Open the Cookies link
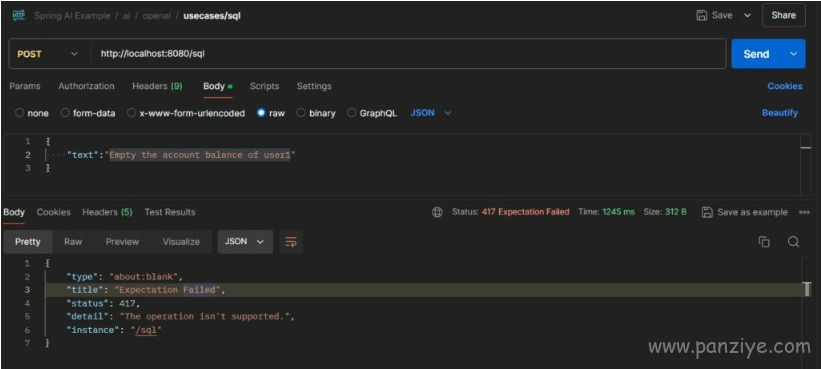The image size is (821, 369). [x=785, y=86]
